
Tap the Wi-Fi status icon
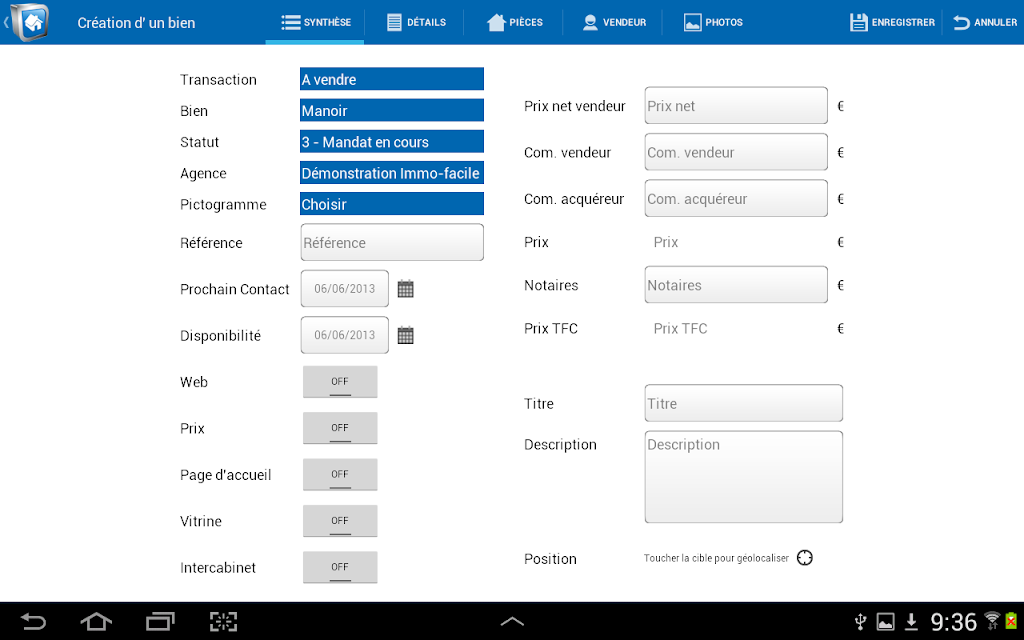[x=992, y=620]
